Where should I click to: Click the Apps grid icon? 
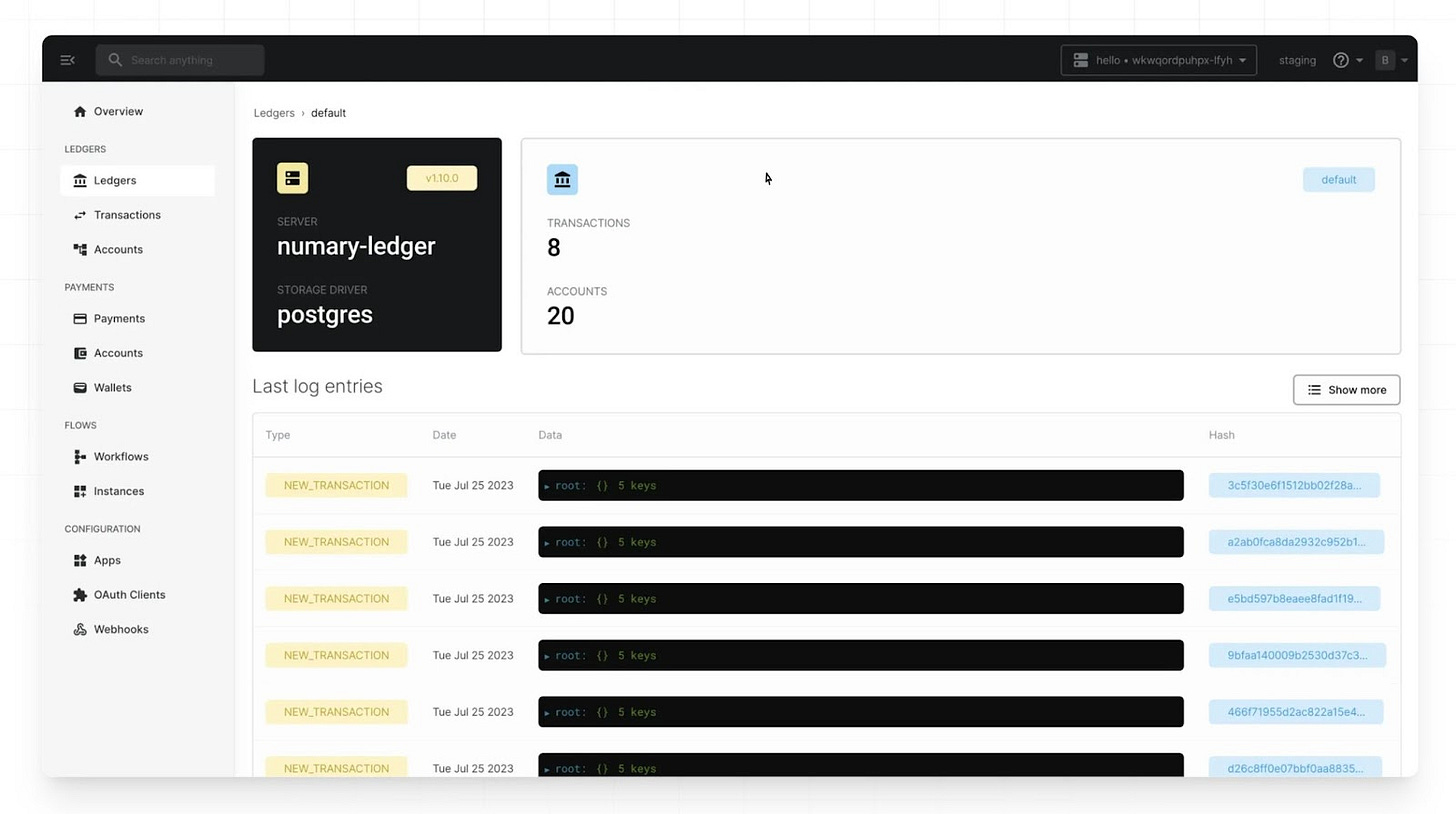(x=80, y=560)
